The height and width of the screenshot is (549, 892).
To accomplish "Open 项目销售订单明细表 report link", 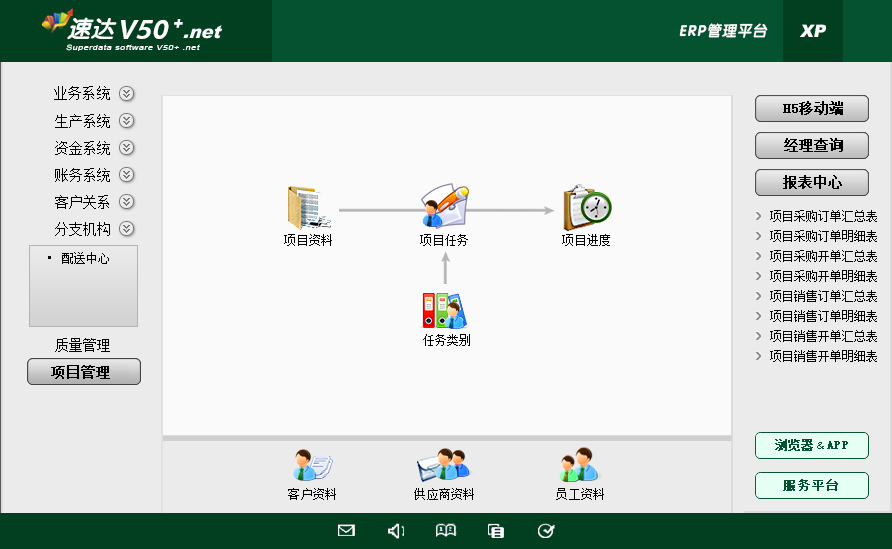I will click(x=823, y=316).
